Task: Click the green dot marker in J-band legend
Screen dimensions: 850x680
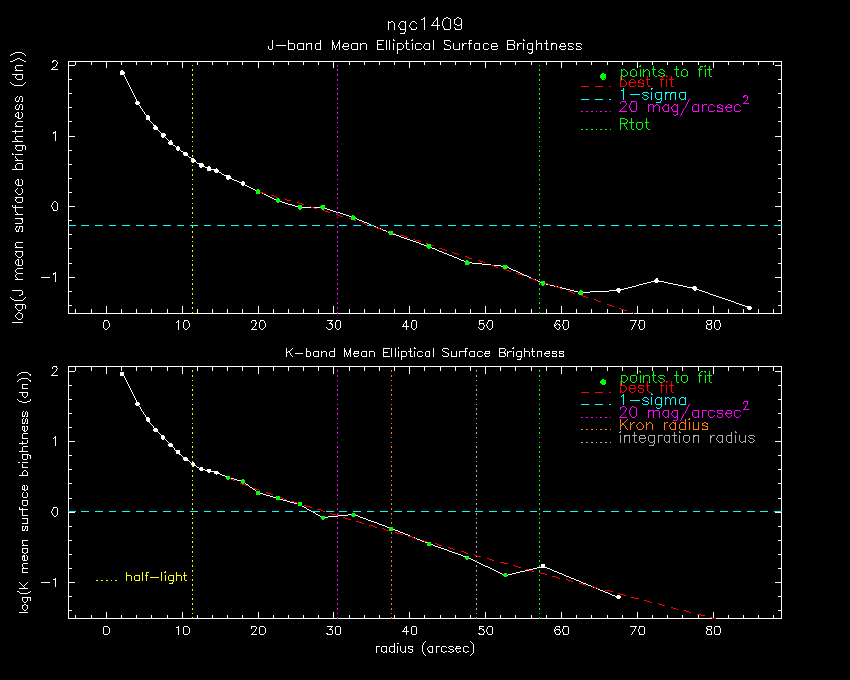Action: click(602, 76)
